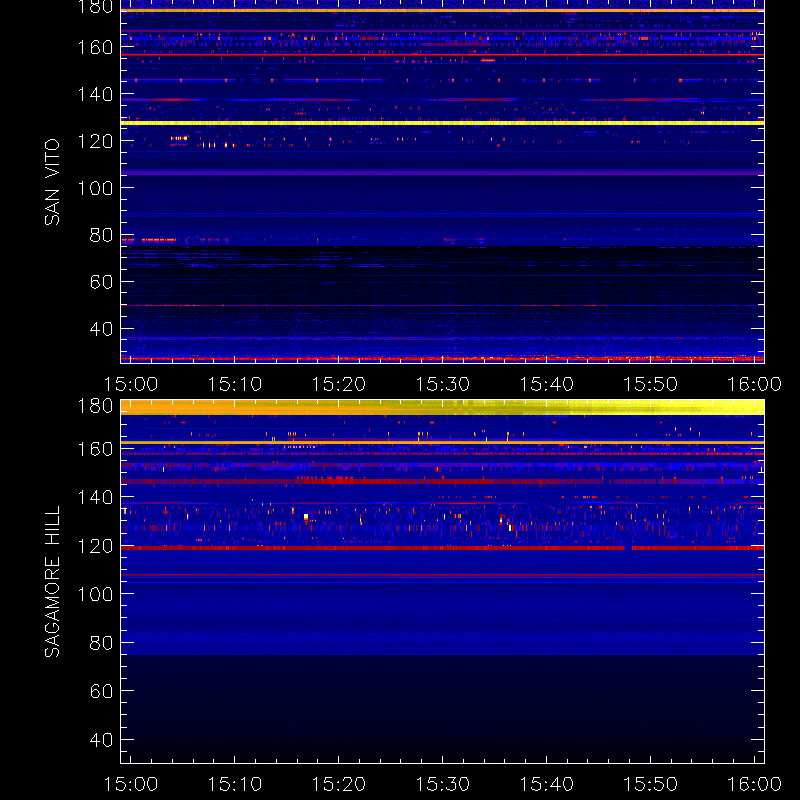The width and height of the screenshot is (800, 800).
Task: Pick the 80 frequency label on San Vito axis
Action: click(x=101, y=235)
